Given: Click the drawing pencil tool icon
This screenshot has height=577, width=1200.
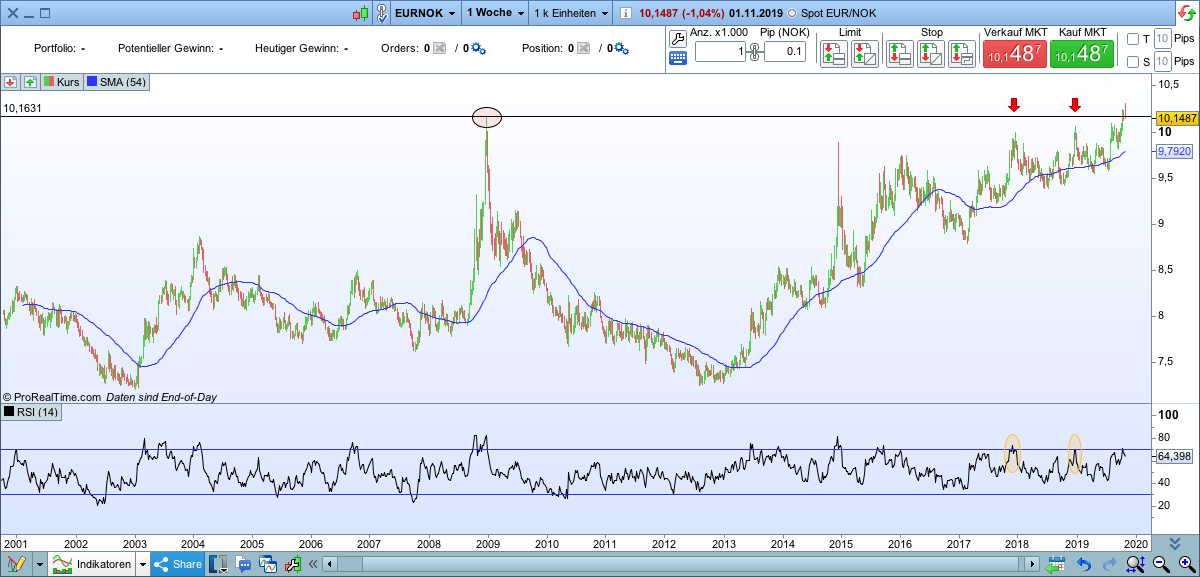Looking at the screenshot, I should [x=17, y=565].
